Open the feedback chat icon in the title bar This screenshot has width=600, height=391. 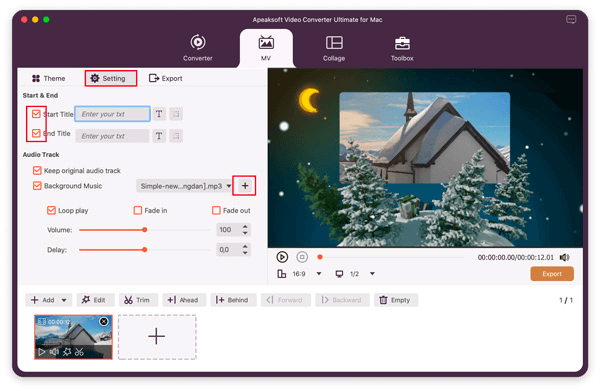click(571, 20)
